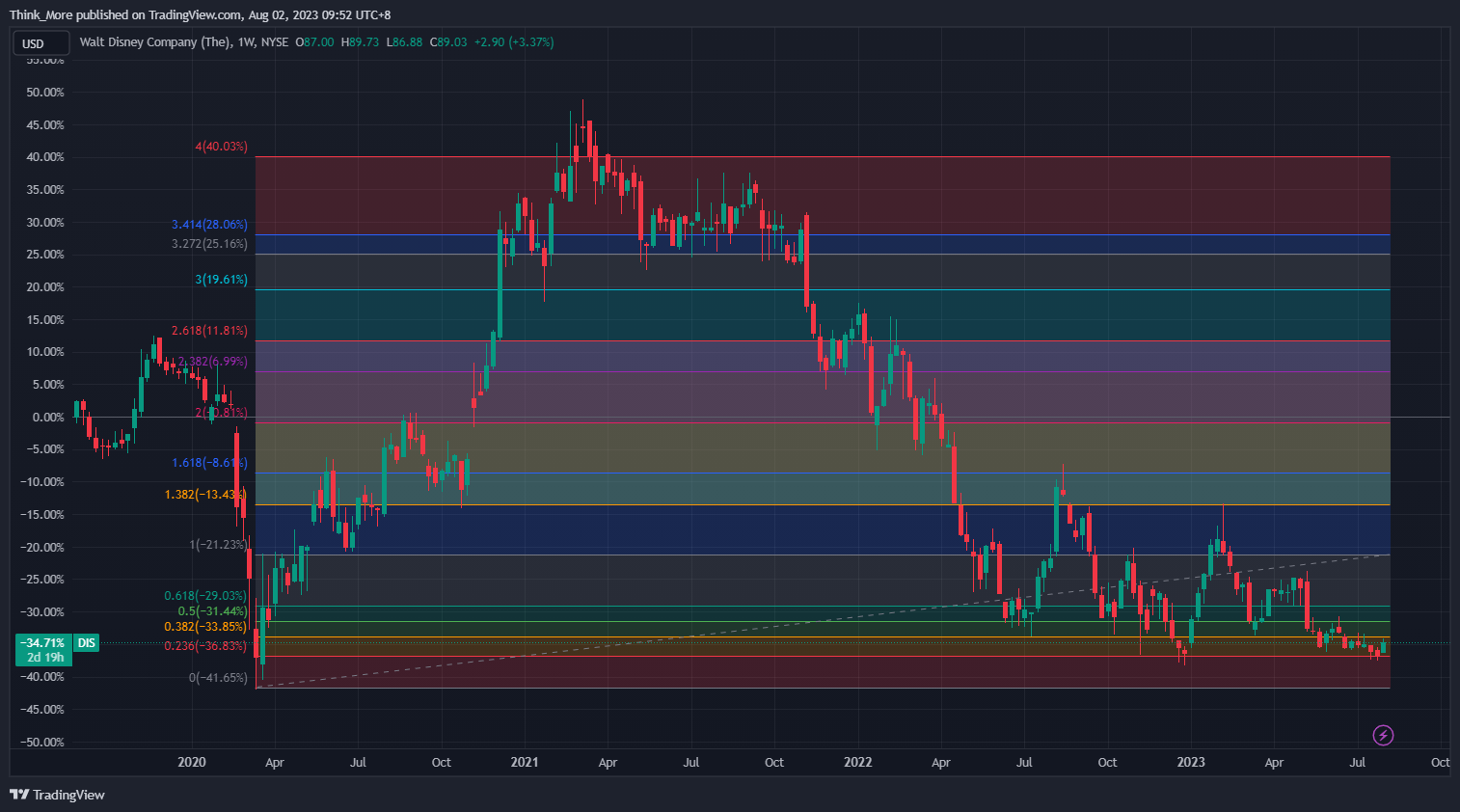Click the 50.00% tick on the price axis
The width and height of the screenshot is (1460, 812).
pyautogui.click(x=45, y=93)
